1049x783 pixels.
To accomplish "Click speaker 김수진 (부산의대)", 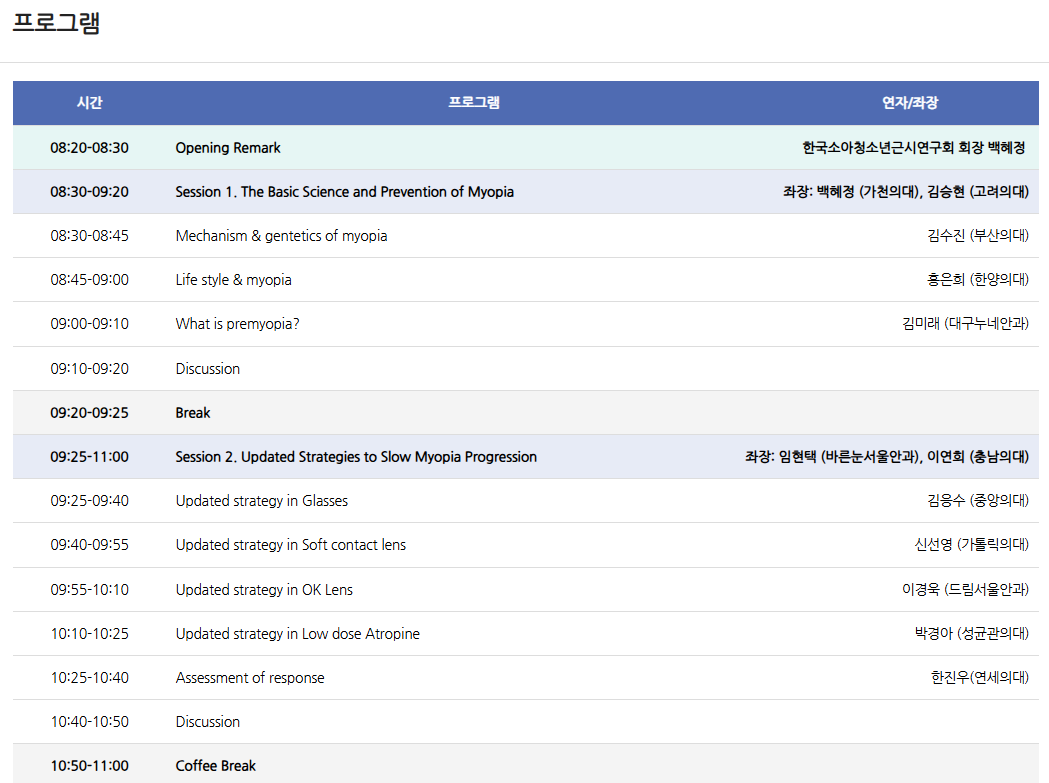I will [x=977, y=236].
